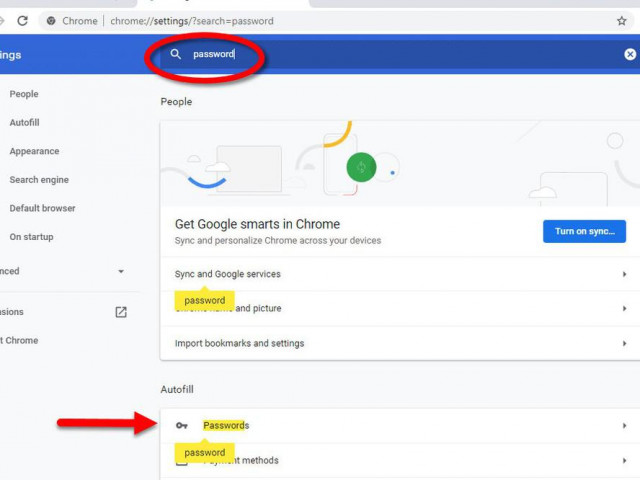The image size is (640, 480).
Task: Click the People section heading
Action: (176, 102)
